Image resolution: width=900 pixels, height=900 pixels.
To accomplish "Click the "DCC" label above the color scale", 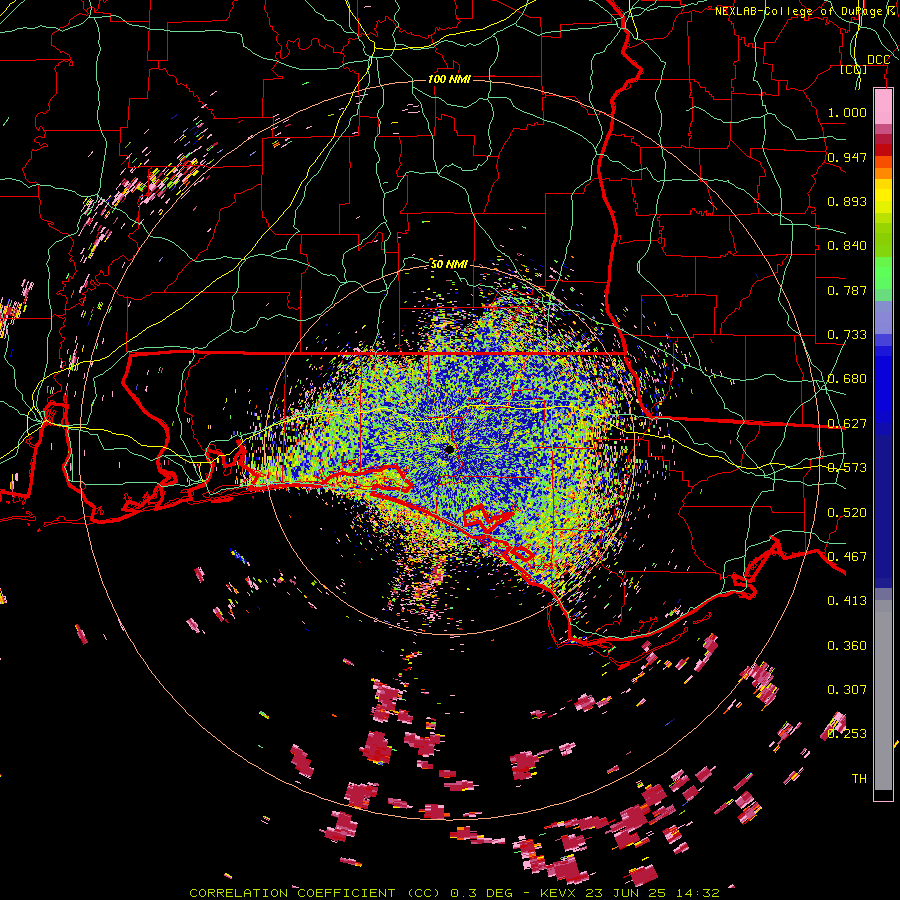I will pos(878,60).
